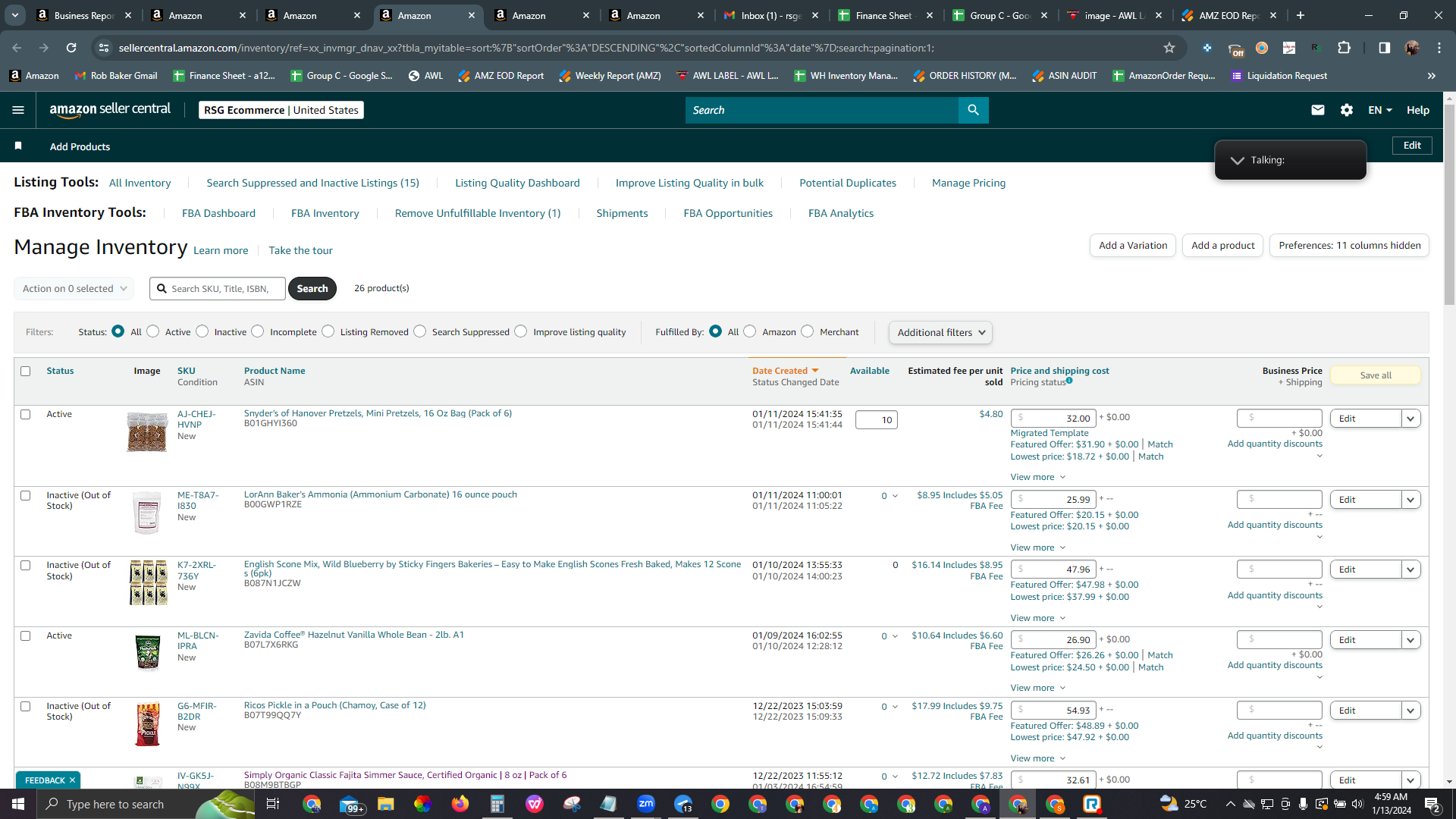The width and height of the screenshot is (1456, 819).
Task: Show the bookmarks overflow chevron
Action: (1432, 76)
